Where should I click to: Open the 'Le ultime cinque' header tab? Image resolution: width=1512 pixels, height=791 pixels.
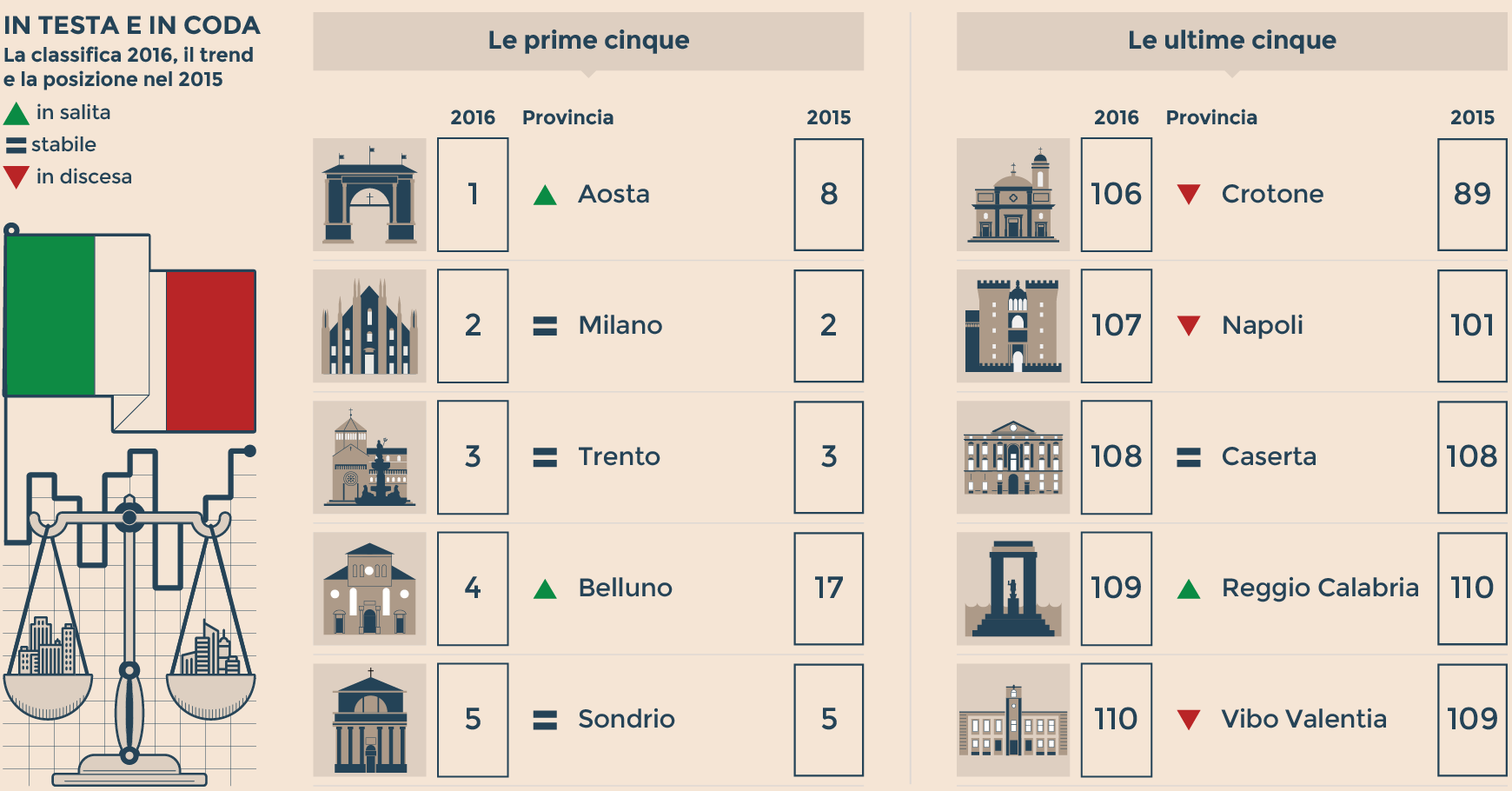pos(1231,40)
